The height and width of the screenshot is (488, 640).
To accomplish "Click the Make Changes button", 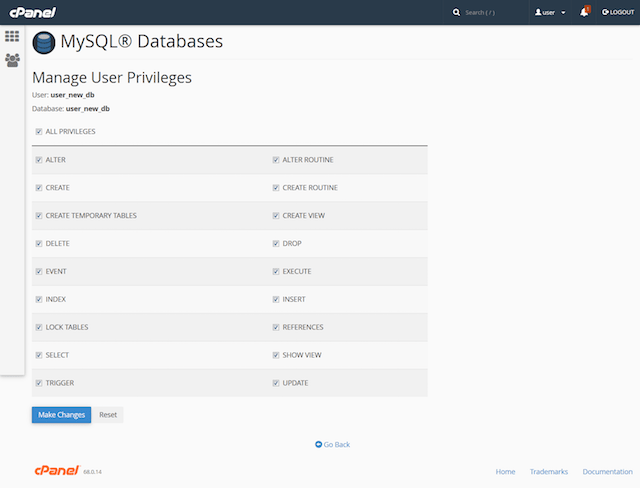I will [x=61, y=414].
